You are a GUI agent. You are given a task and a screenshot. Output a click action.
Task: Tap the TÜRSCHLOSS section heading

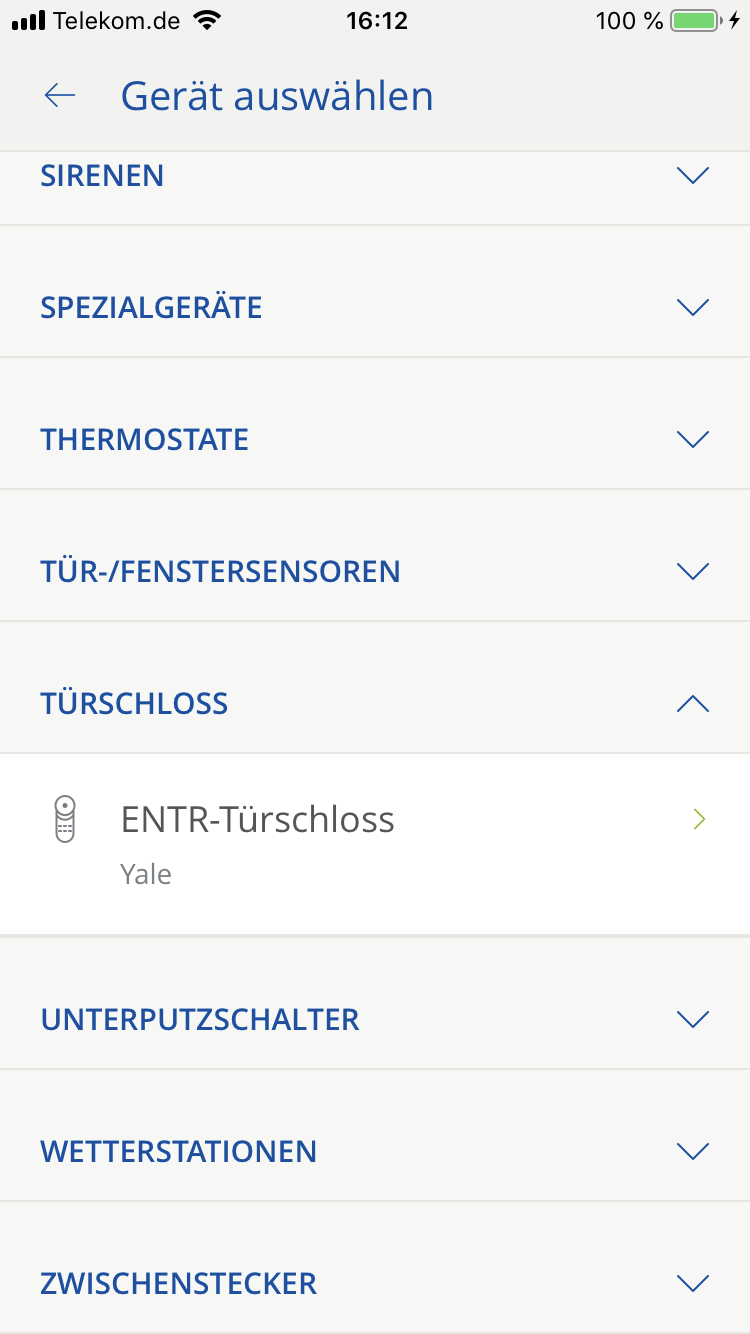pyautogui.click(x=134, y=703)
